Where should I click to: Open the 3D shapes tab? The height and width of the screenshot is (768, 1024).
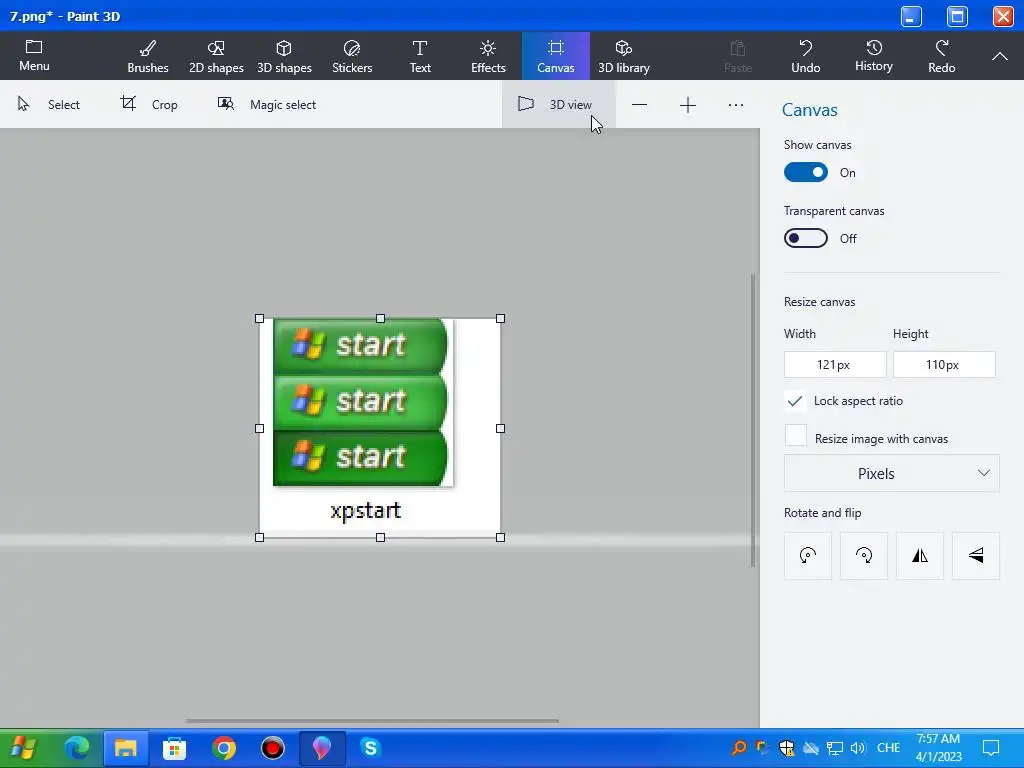284,56
